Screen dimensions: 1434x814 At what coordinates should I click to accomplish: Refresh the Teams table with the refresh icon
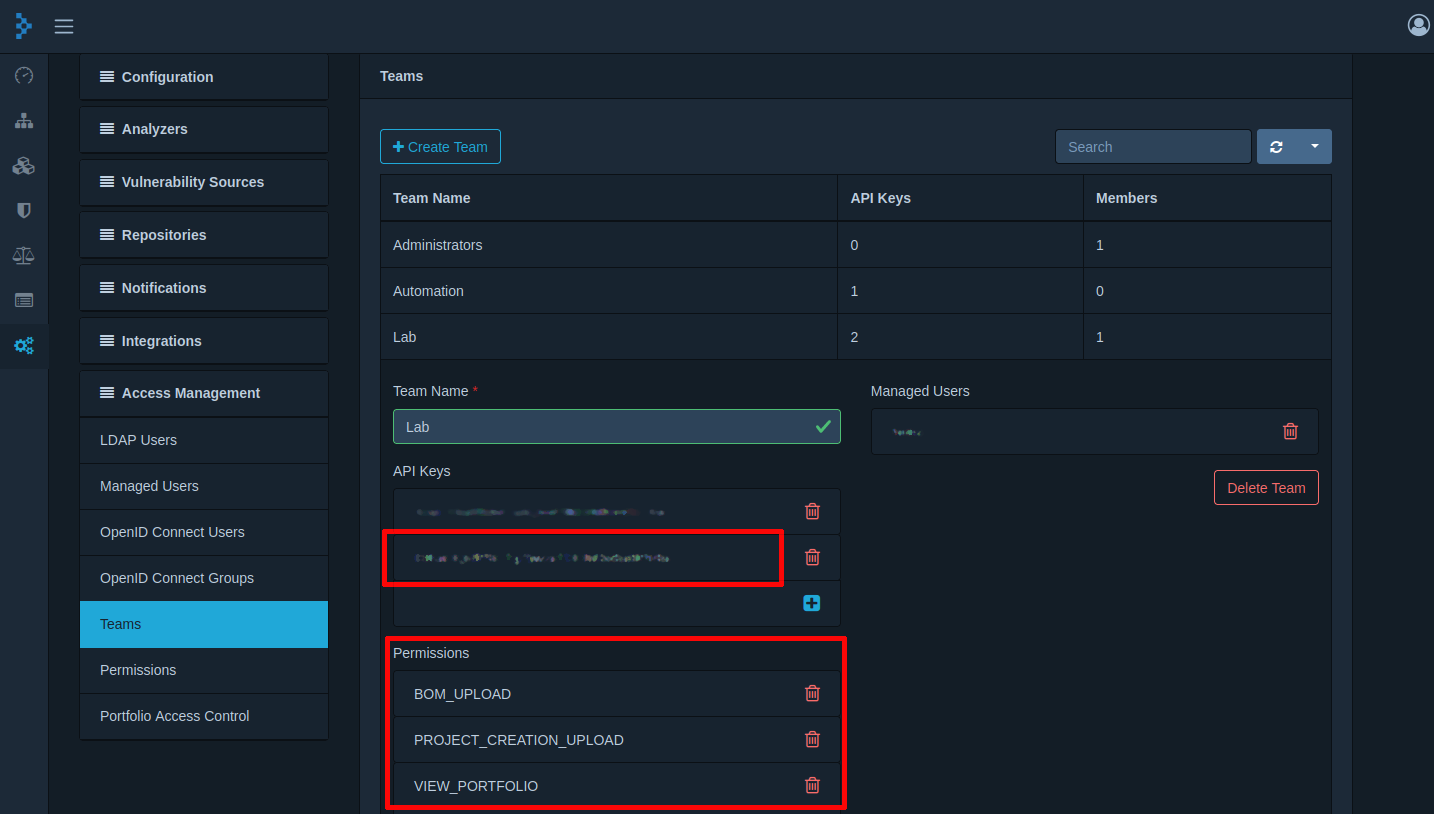(1276, 146)
